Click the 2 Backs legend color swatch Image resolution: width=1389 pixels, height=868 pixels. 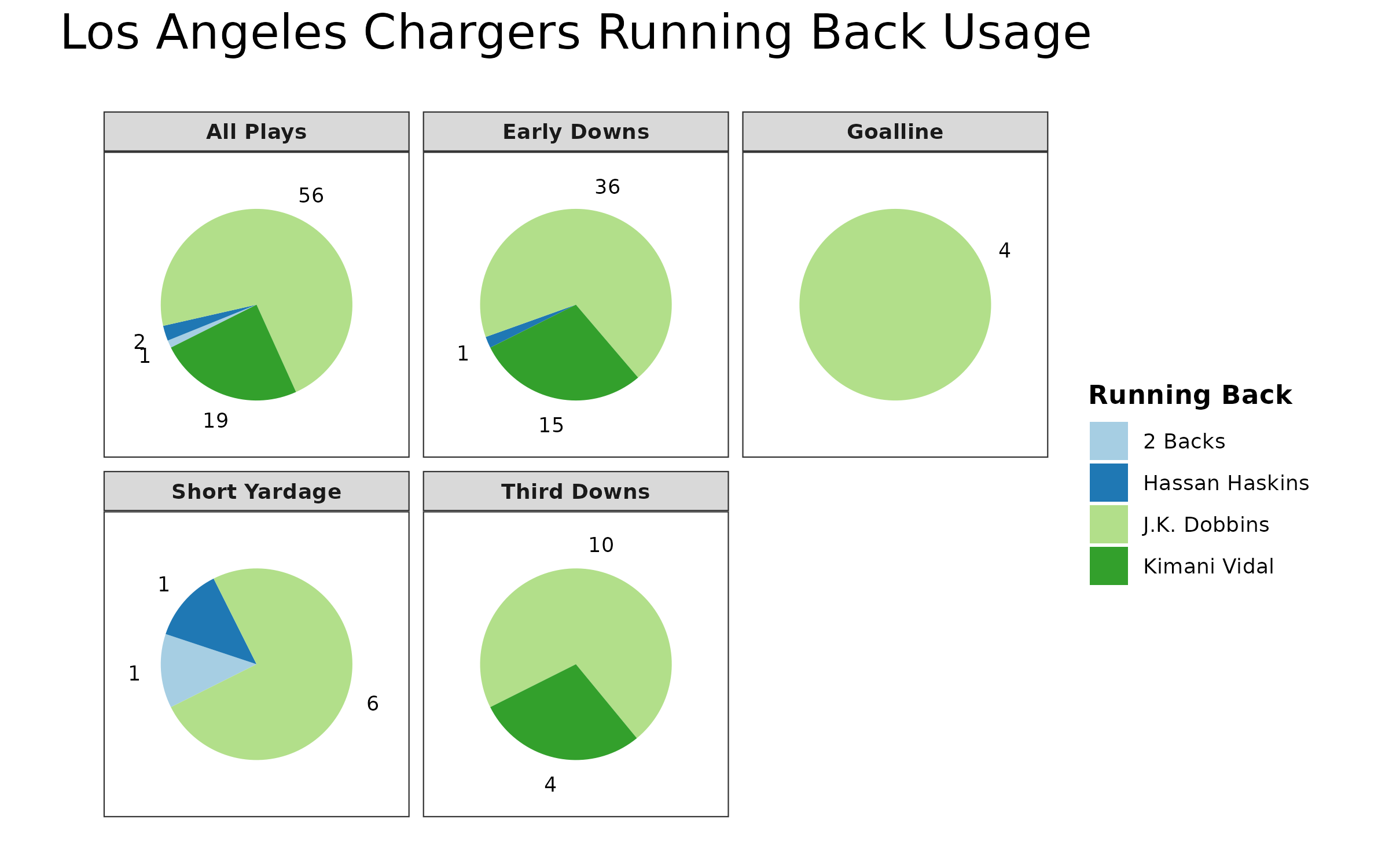pyautogui.click(x=1108, y=441)
